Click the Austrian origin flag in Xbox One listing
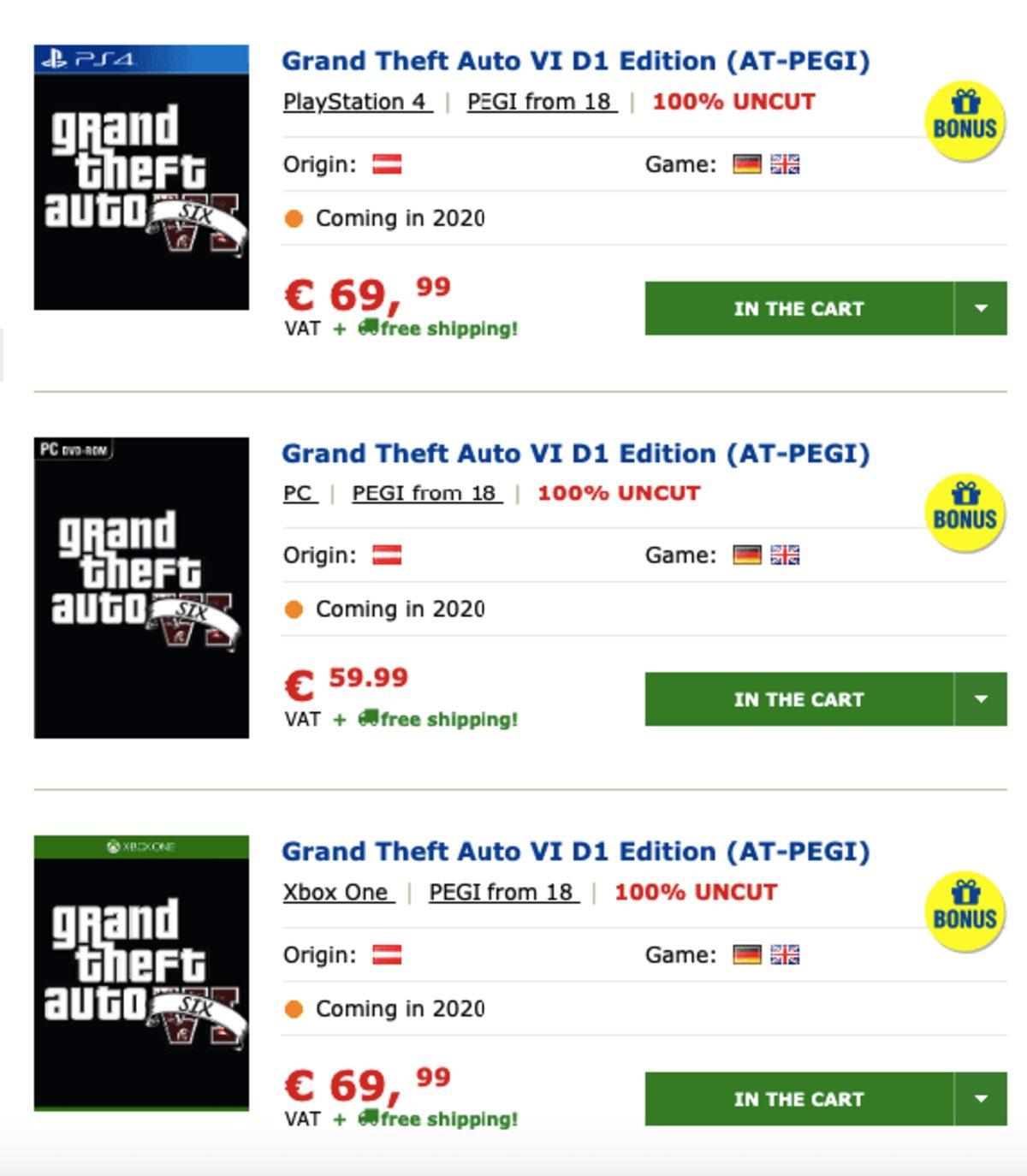This screenshot has width=1027, height=1176. click(387, 955)
